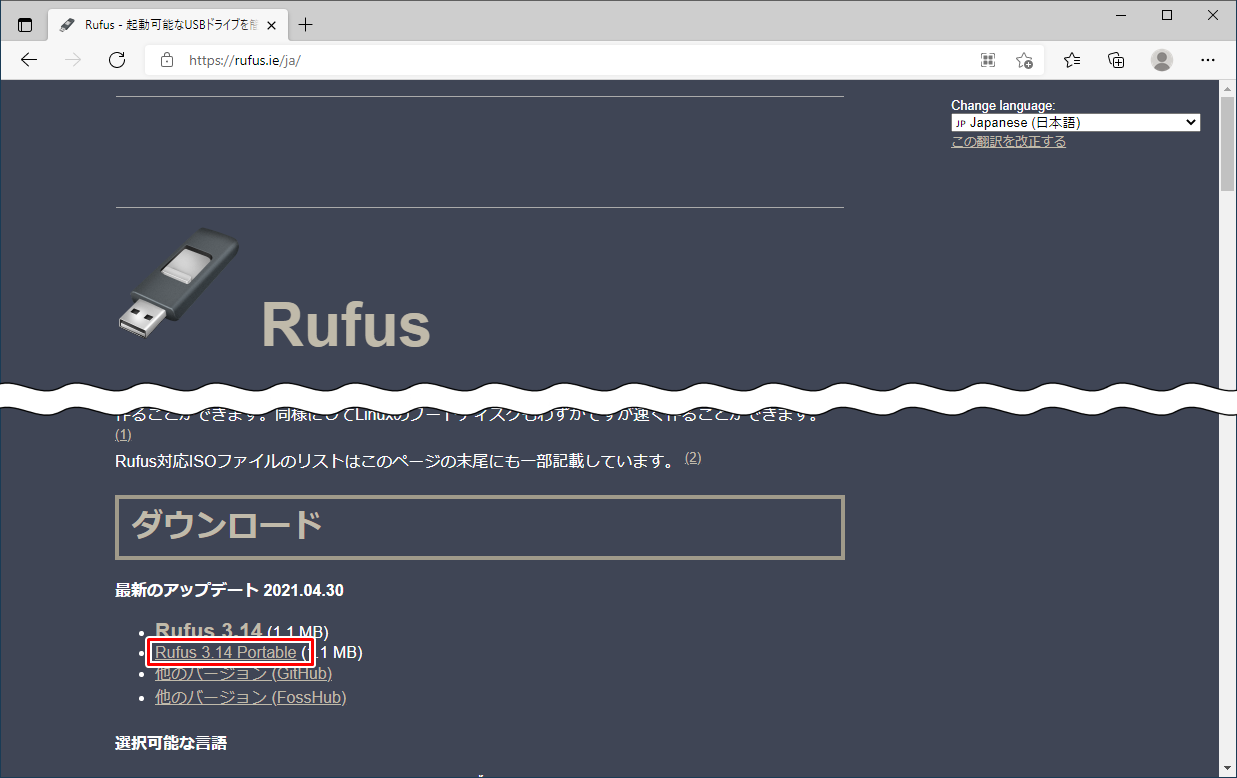Open the vertical tabs actions menu
The width and height of the screenshot is (1237, 778).
coord(25,25)
